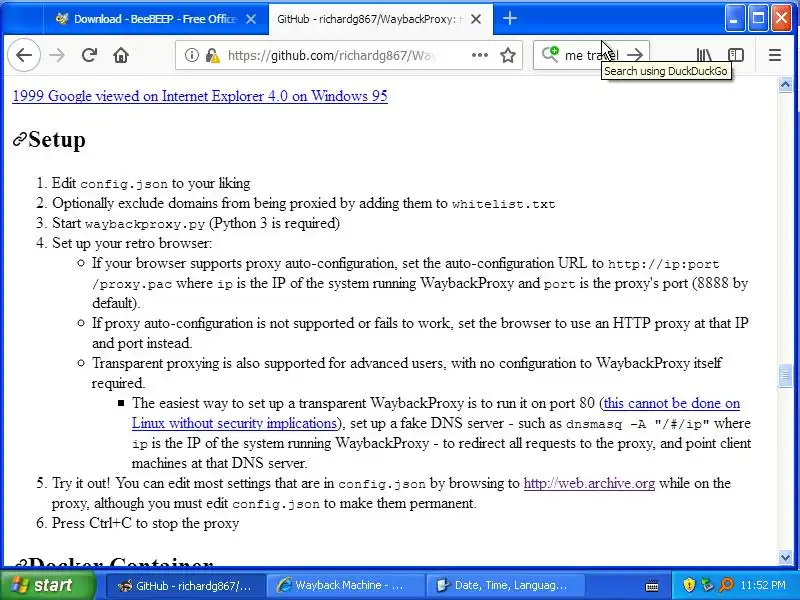The height and width of the screenshot is (600, 800).
Task: Go back to the previous page
Action: click(x=24, y=55)
